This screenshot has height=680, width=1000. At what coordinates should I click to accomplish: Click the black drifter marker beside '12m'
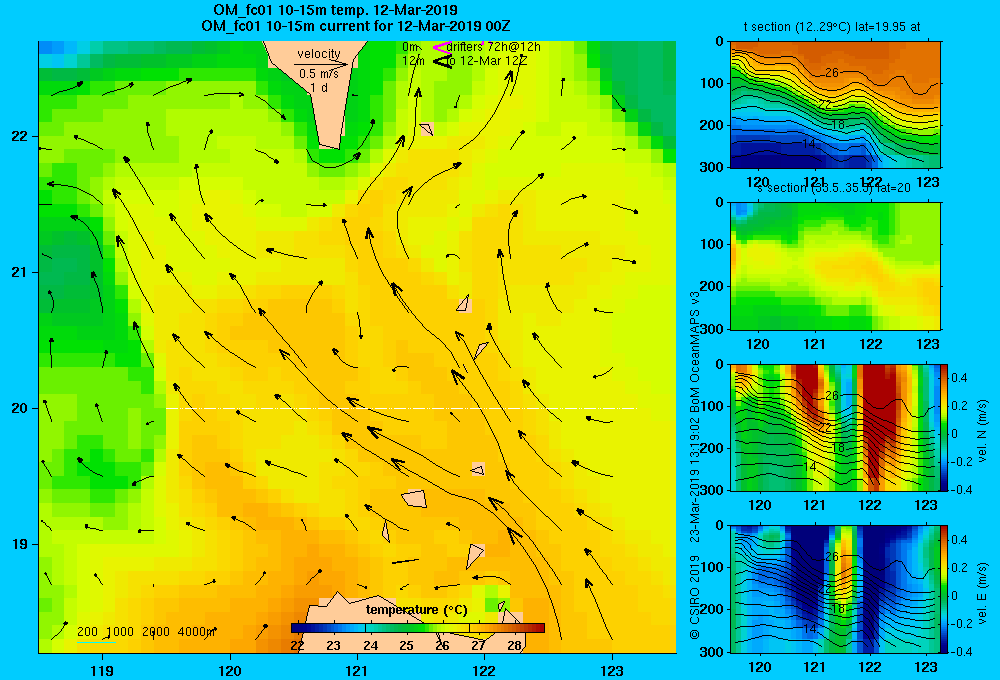[x=442, y=61]
